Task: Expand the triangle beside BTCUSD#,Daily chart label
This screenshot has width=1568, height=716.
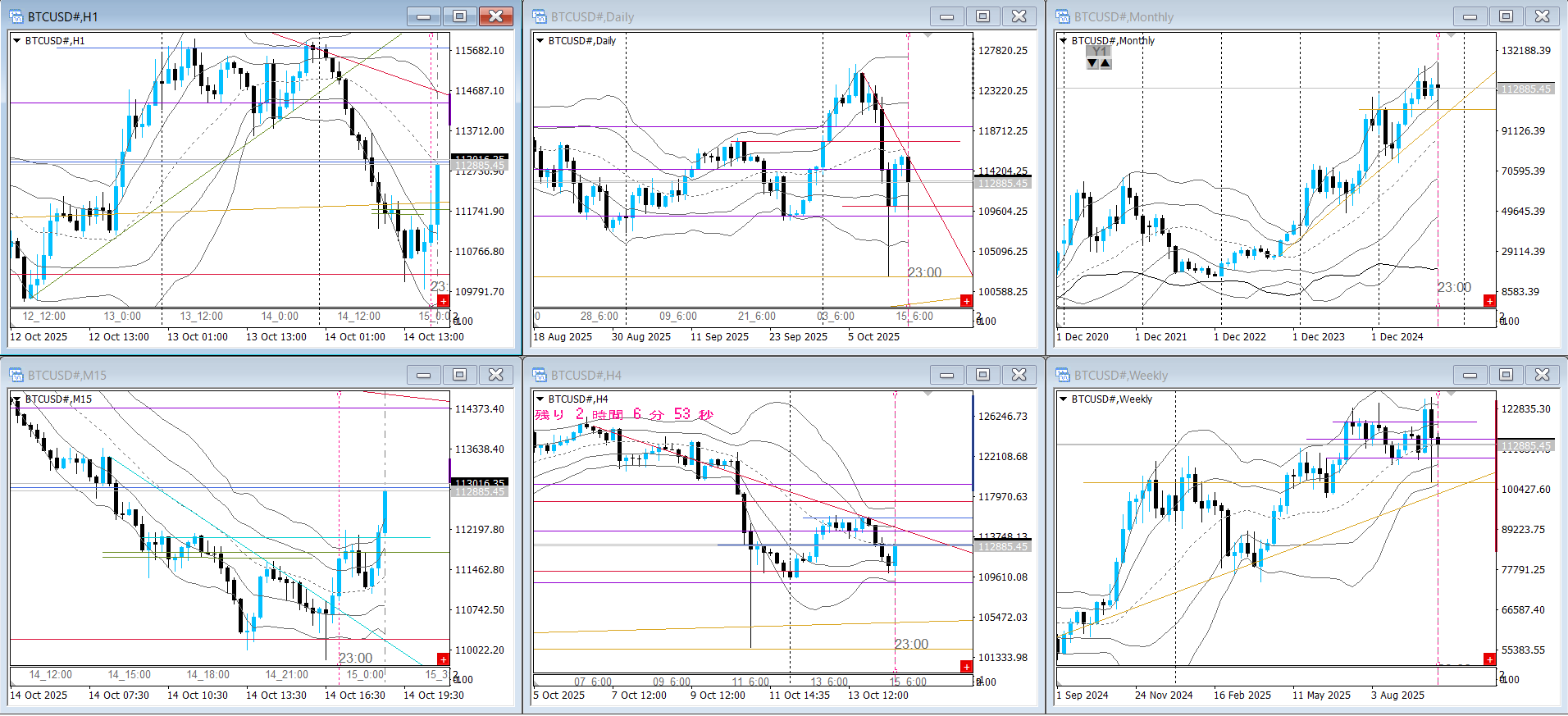Action: 540,40
